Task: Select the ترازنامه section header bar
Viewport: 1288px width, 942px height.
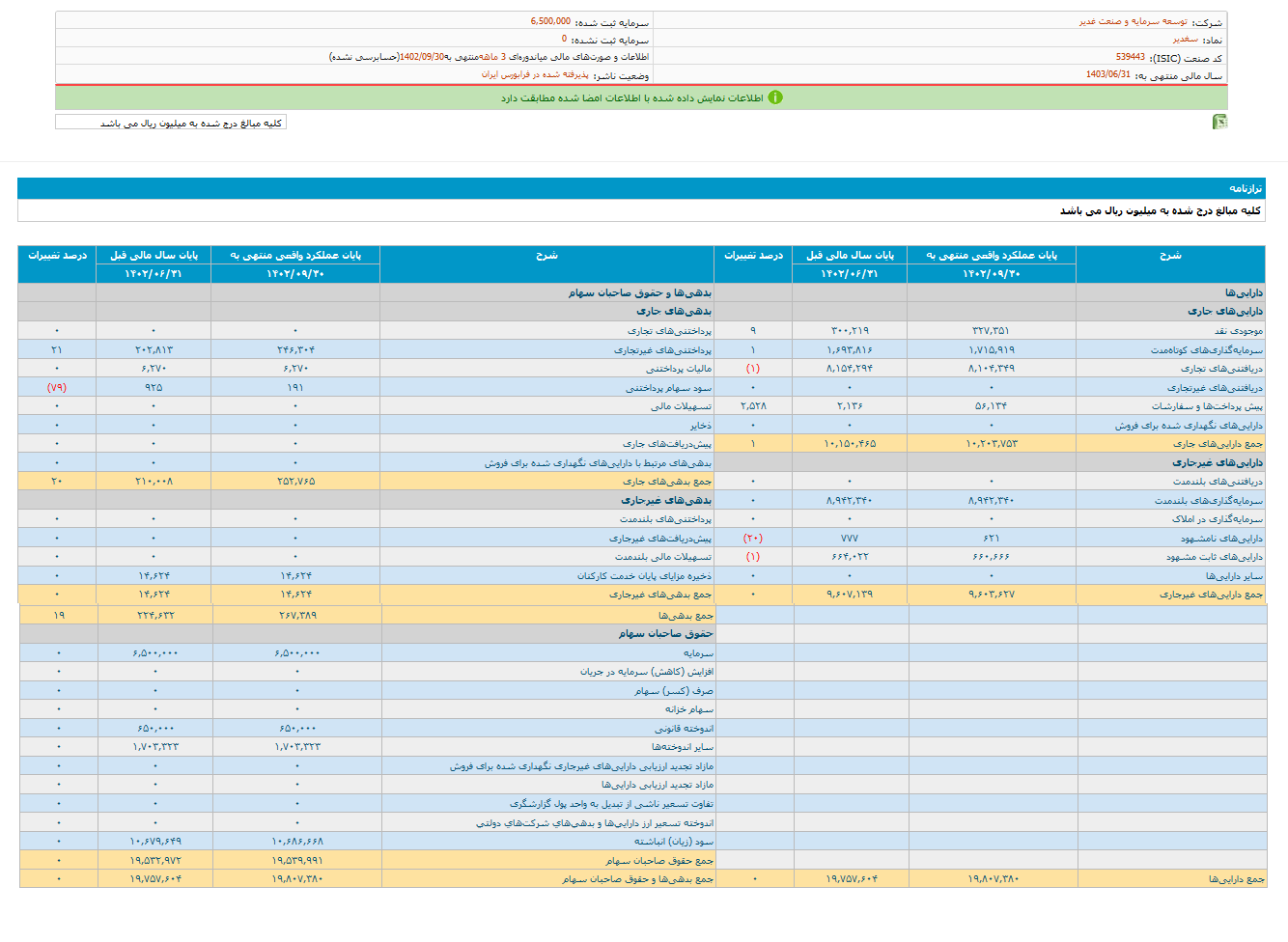Action: pyautogui.click(x=641, y=188)
